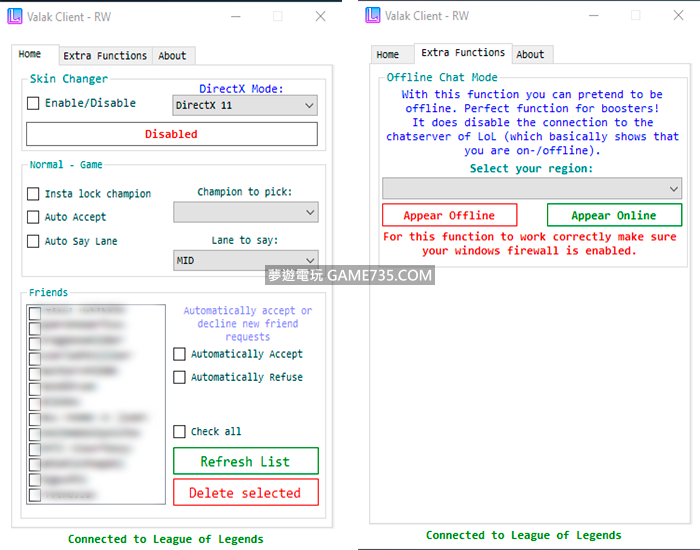
Task: Open the DirectX Mode dropdown
Action: click(x=245, y=106)
